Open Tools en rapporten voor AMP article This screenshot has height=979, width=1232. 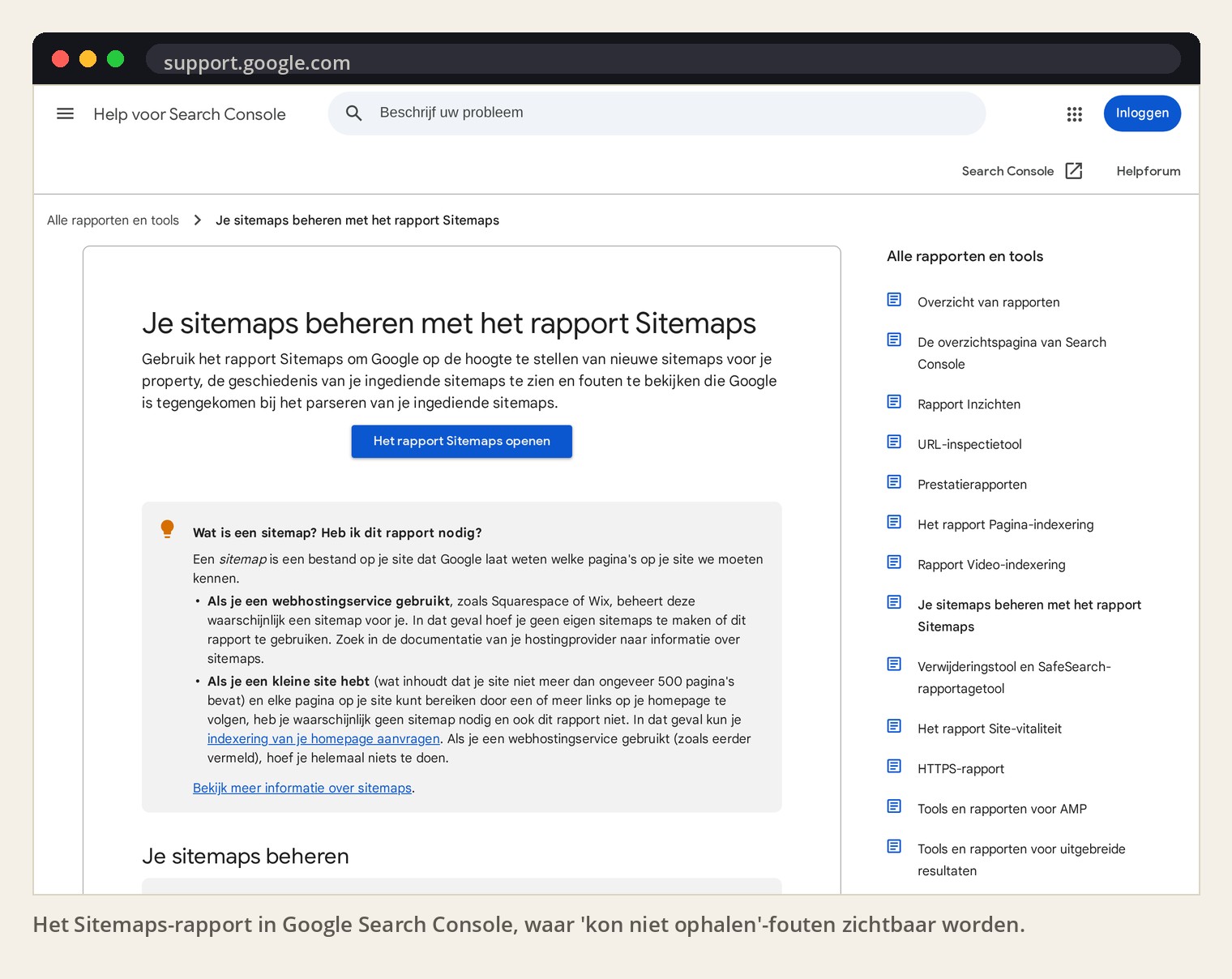[1002, 809]
